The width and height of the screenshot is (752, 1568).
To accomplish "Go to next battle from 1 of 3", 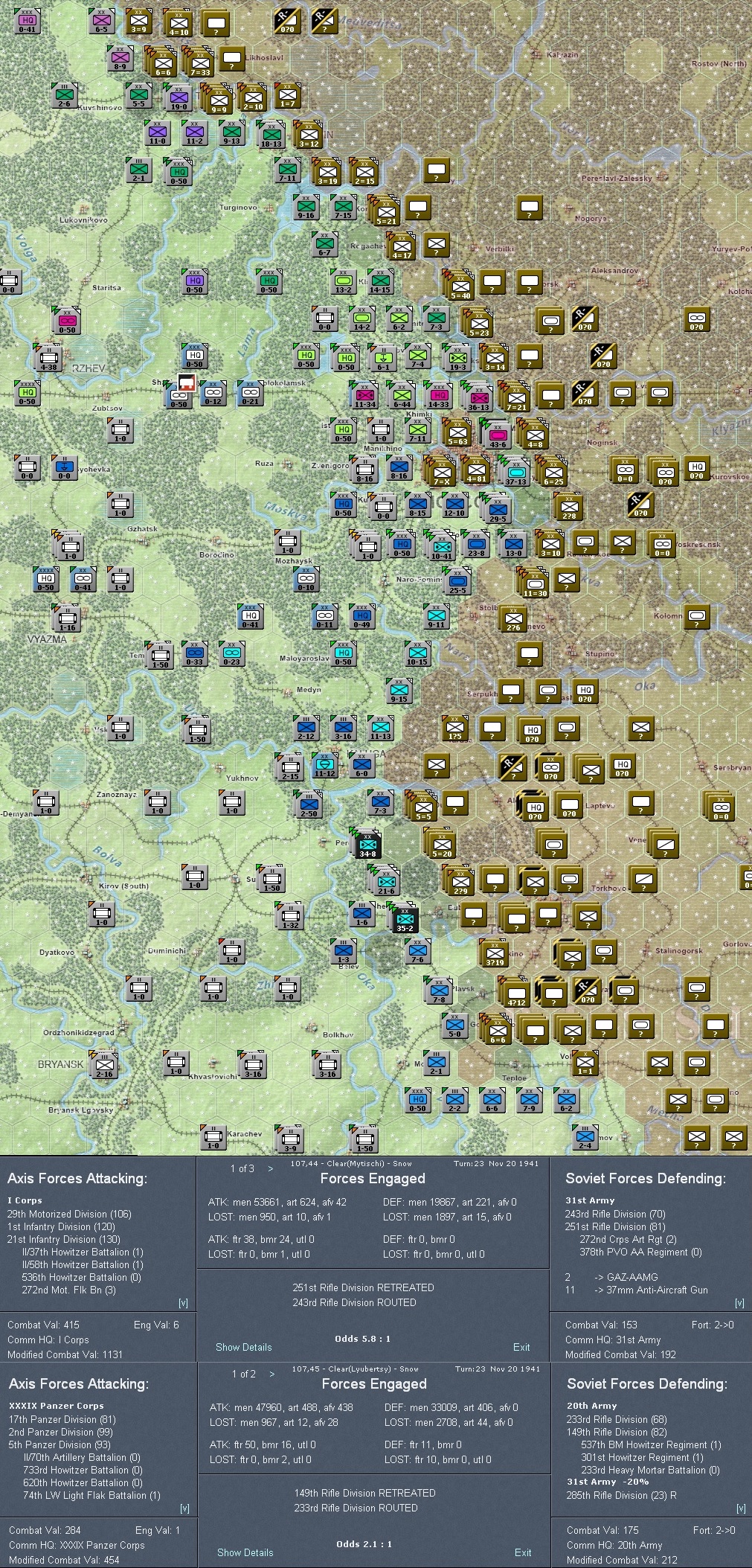I will 270,1168.
